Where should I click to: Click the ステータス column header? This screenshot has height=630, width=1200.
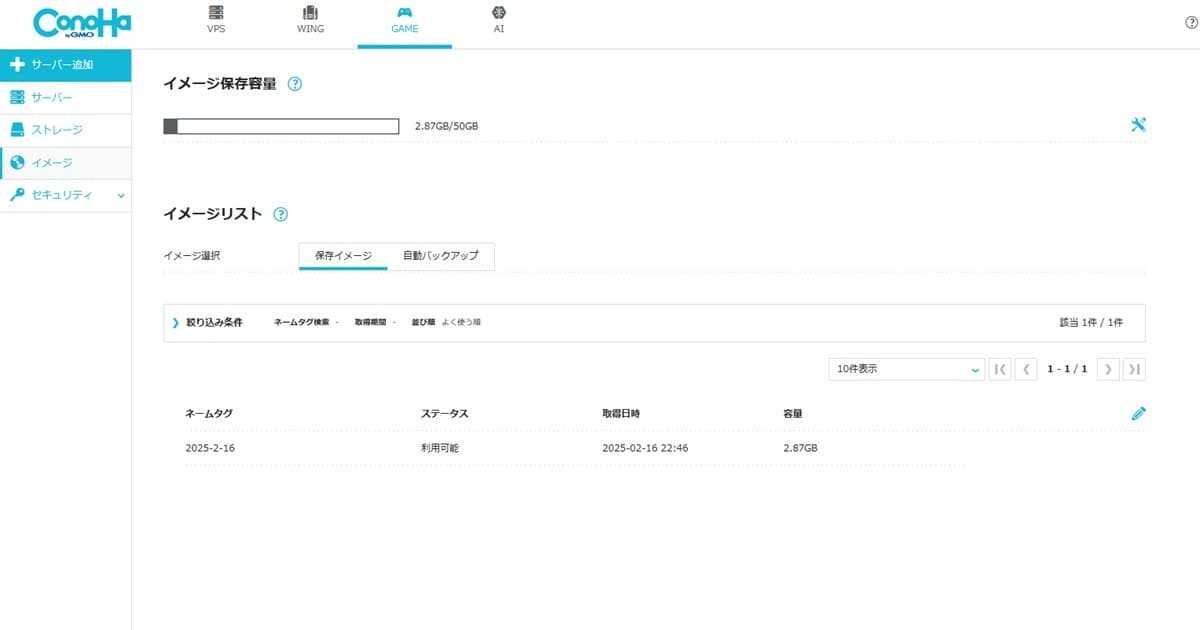445,413
